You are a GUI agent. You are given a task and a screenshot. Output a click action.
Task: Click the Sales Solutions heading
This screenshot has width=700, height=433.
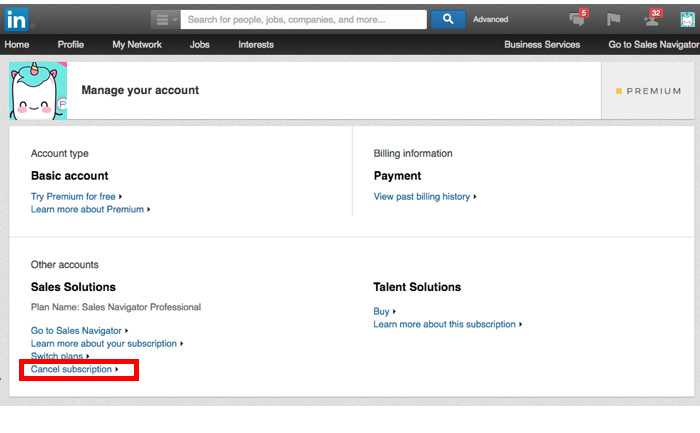[x=73, y=287]
